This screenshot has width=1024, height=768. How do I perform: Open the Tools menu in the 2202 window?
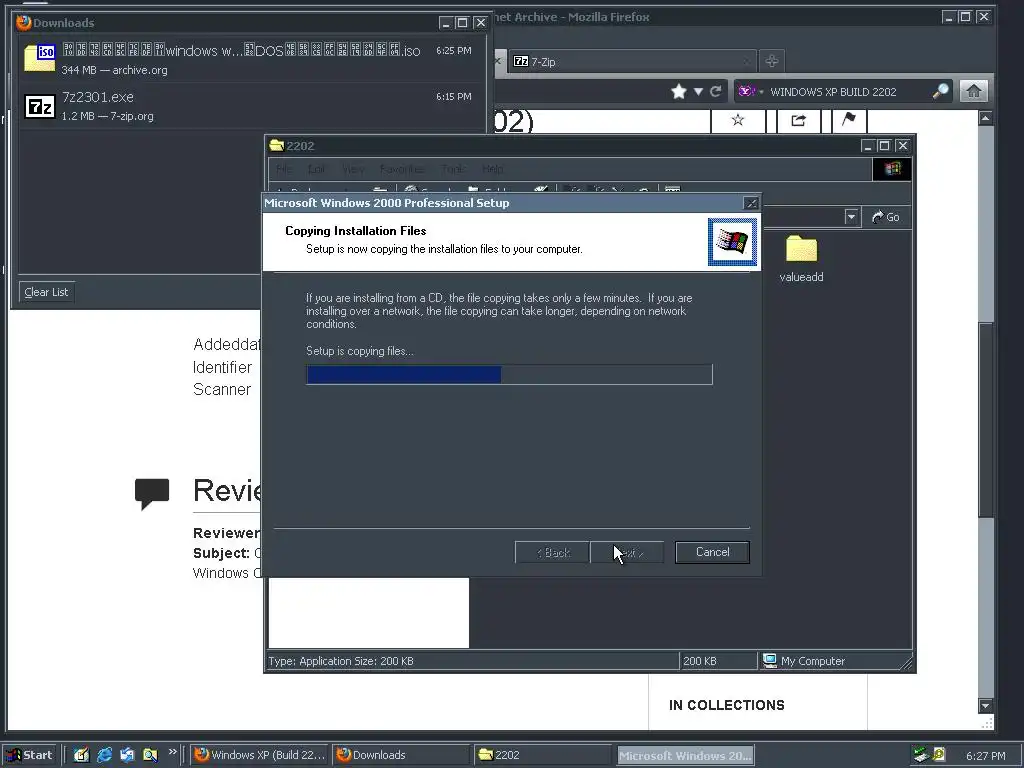click(453, 169)
